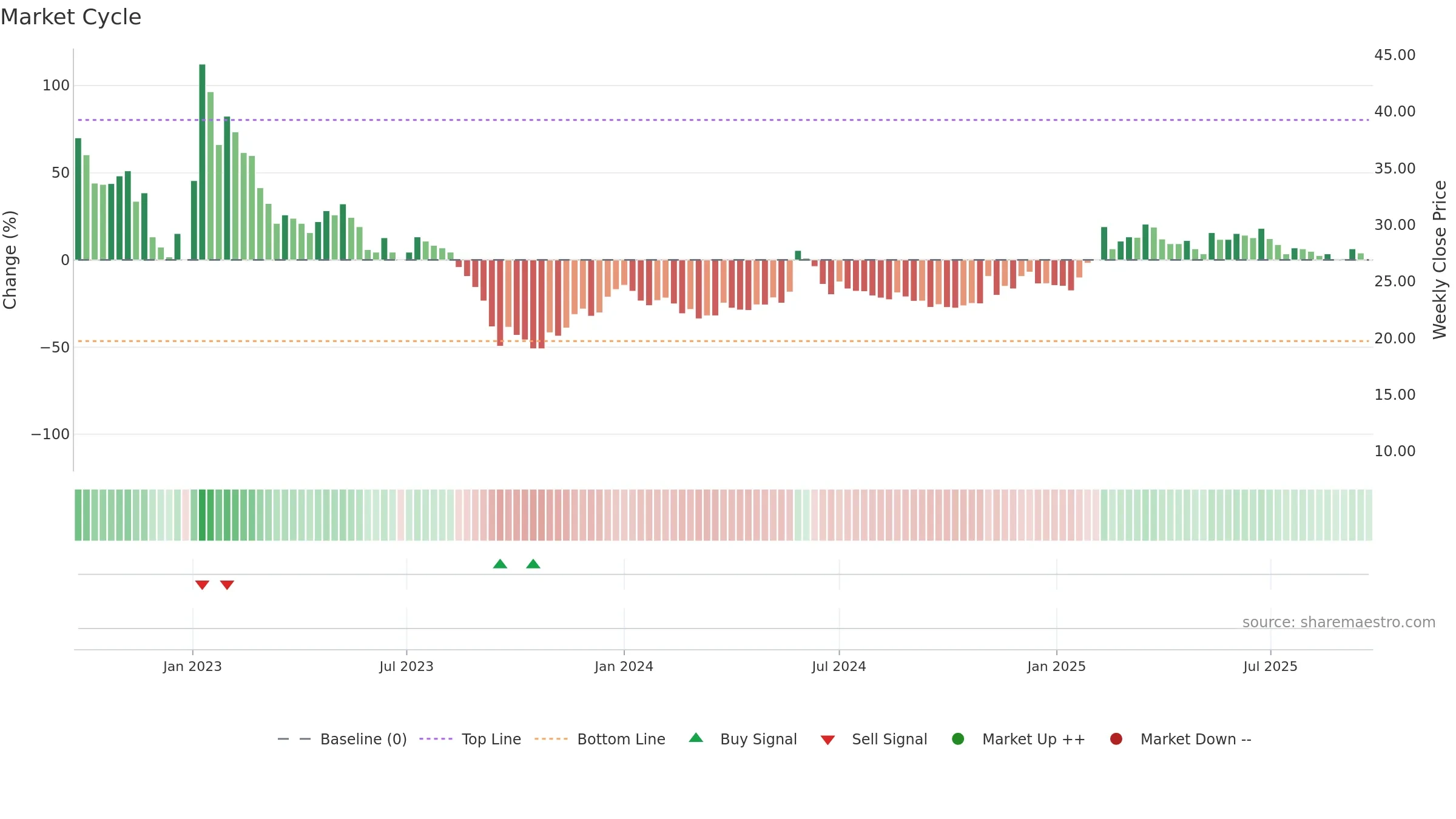
Task: Toggle the Top Line legend entry
Action: 470,739
